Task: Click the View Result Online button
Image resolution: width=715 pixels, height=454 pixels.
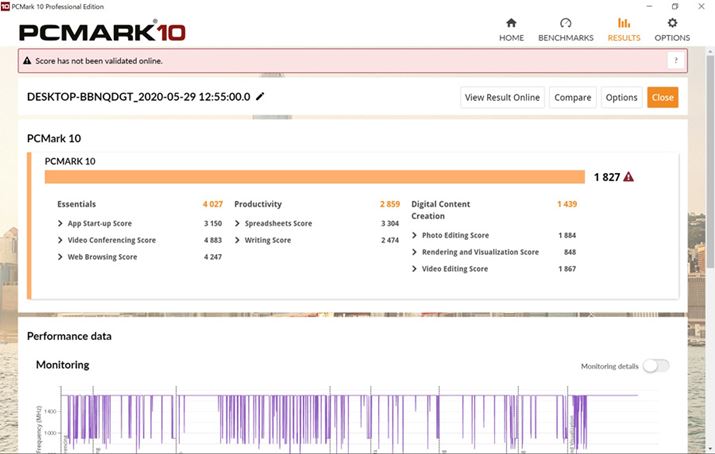Action: (502, 97)
